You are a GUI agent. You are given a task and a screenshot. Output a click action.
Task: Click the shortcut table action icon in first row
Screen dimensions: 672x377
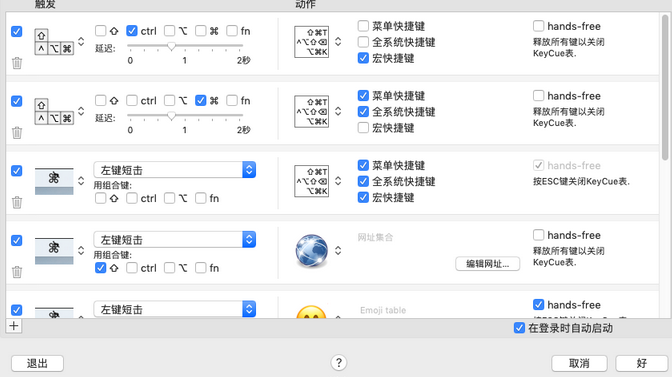tap(312, 42)
